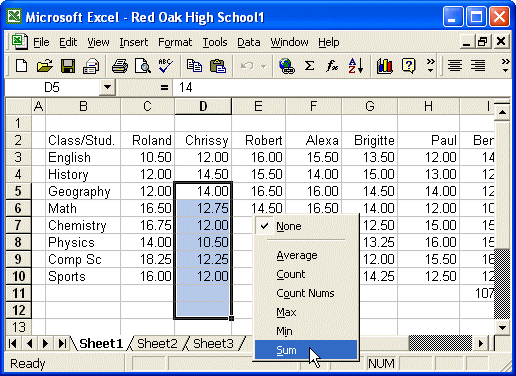Viewport: 516px width, 376px height.
Task: Open the File menu
Action: point(41,42)
